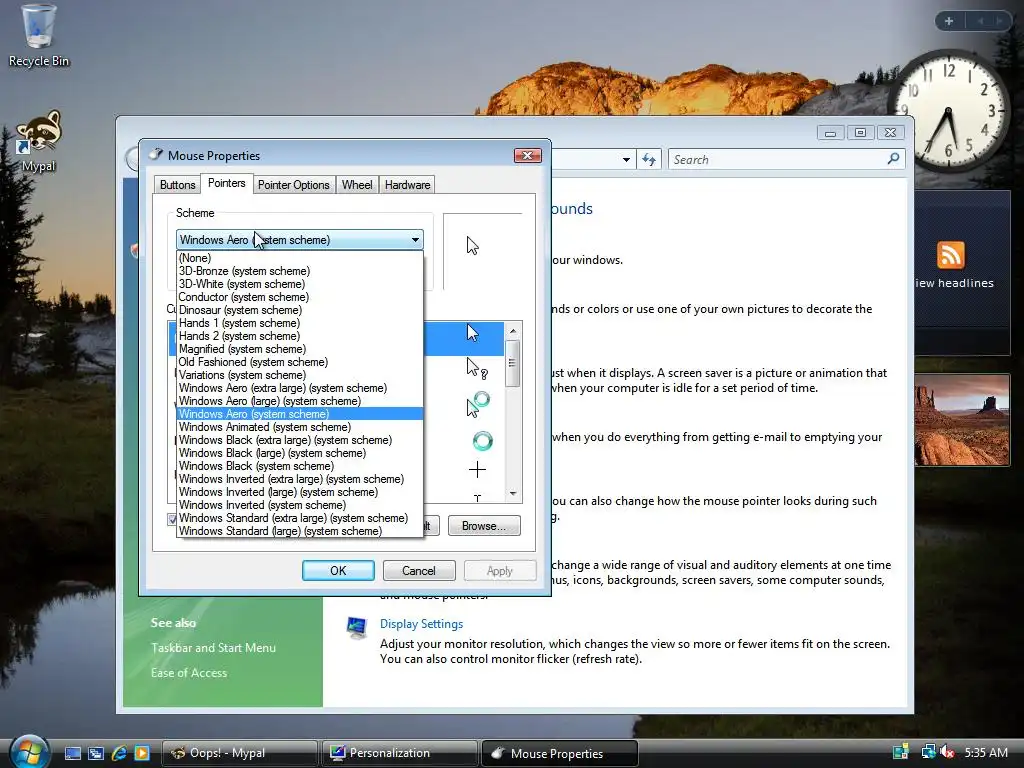Choose Hands 1 system scheme
Image resolution: width=1024 pixels, height=768 pixels.
[x=300, y=323]
